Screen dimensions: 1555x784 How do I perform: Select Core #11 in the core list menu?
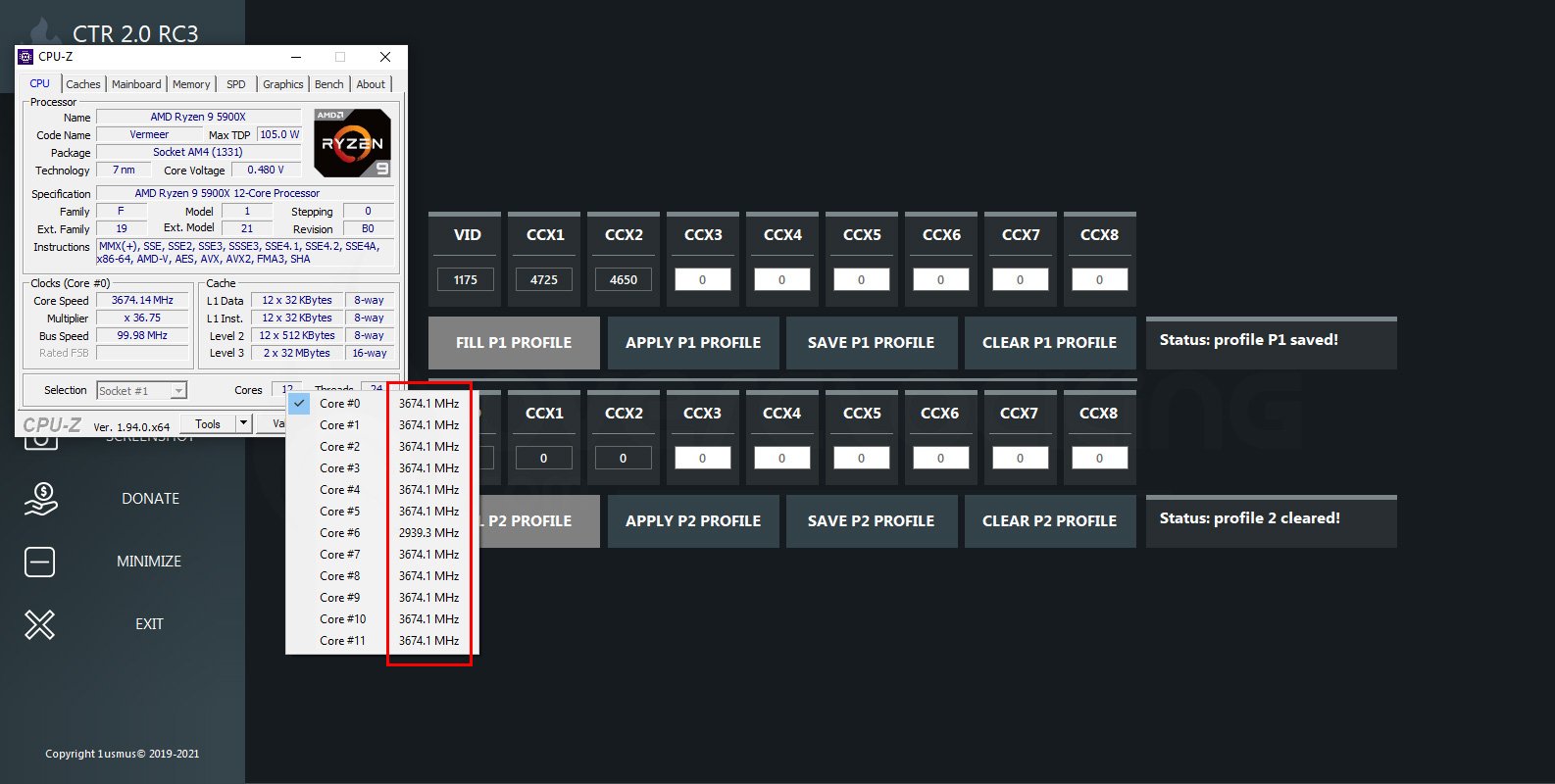click(x=382, y=641)
